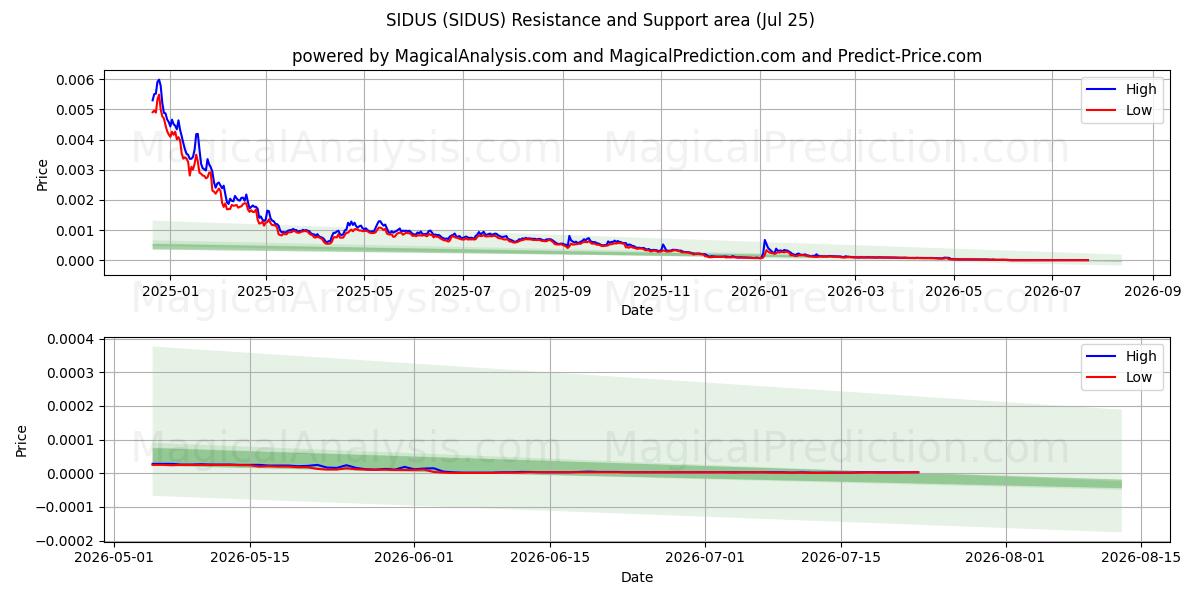Click the 2025-09 date tick label
The width and height of the screenshot is (1200, 600).
point(563,290)
